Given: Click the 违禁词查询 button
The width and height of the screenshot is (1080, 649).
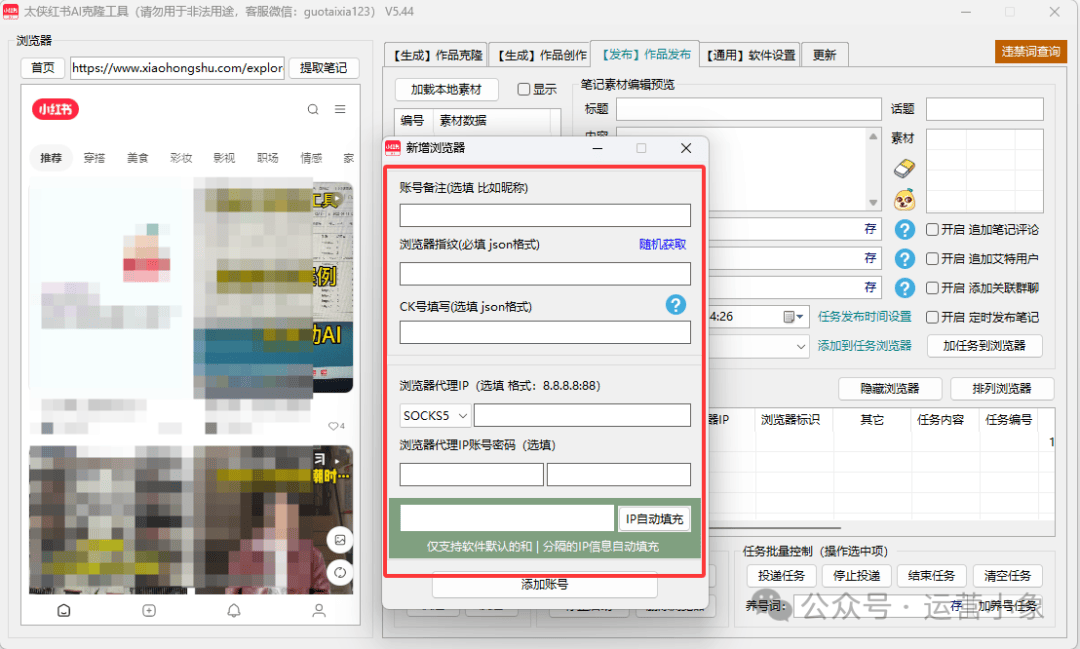Looking at the screenshot, I should coord(1030,52).
